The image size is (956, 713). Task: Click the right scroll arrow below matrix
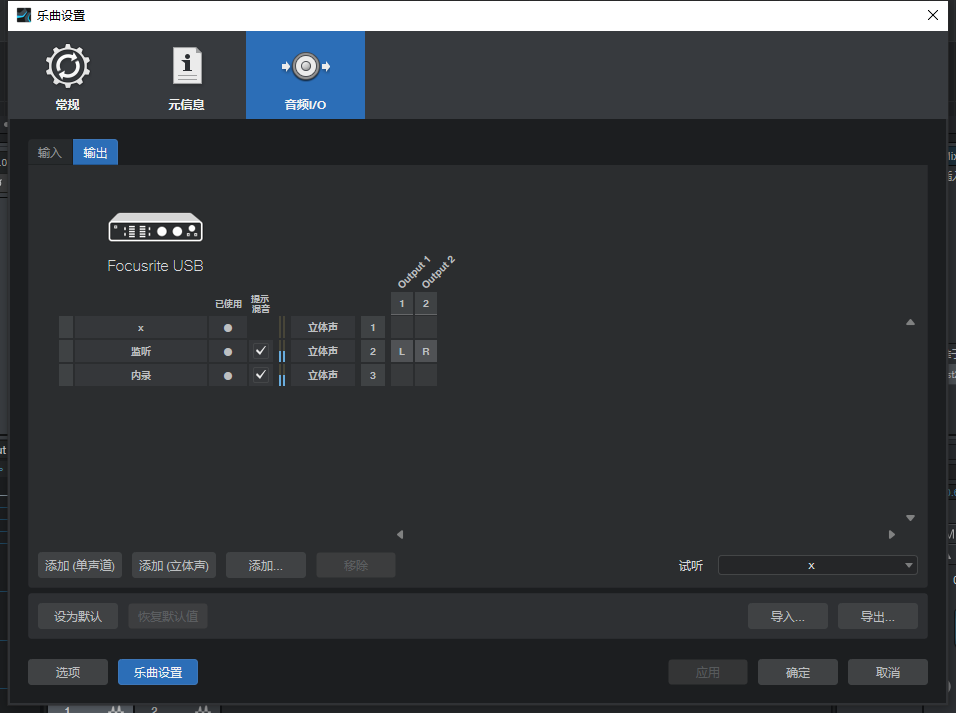coord(892,535)
